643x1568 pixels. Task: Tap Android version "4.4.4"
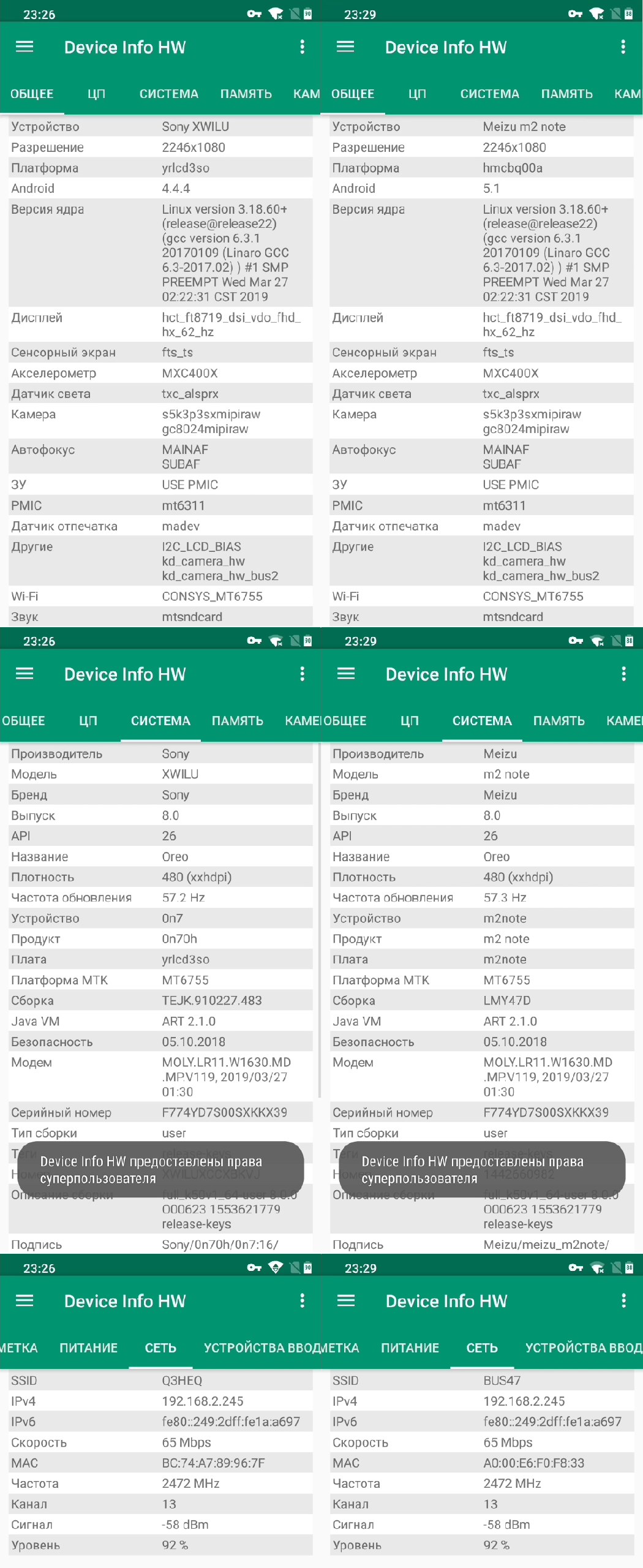pyautogui.click(x=176, y=189)
